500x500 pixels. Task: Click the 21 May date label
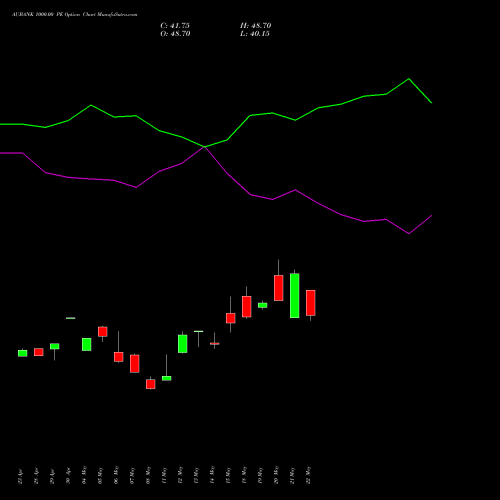[x=293, y=476]
